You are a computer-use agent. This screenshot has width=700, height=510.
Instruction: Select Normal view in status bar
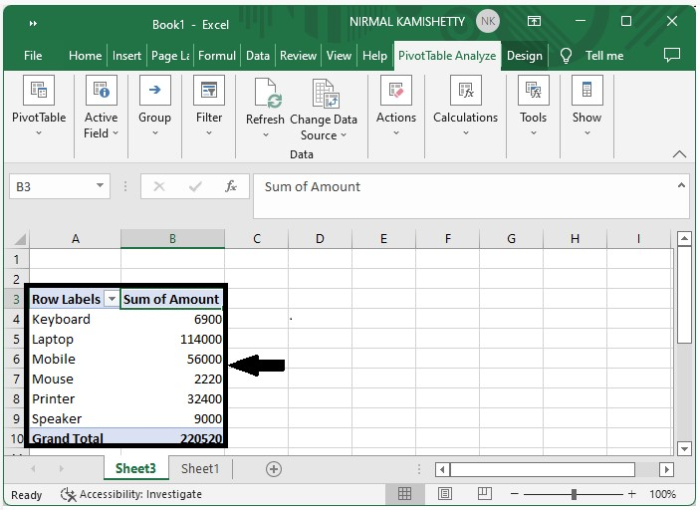point(405,494)
